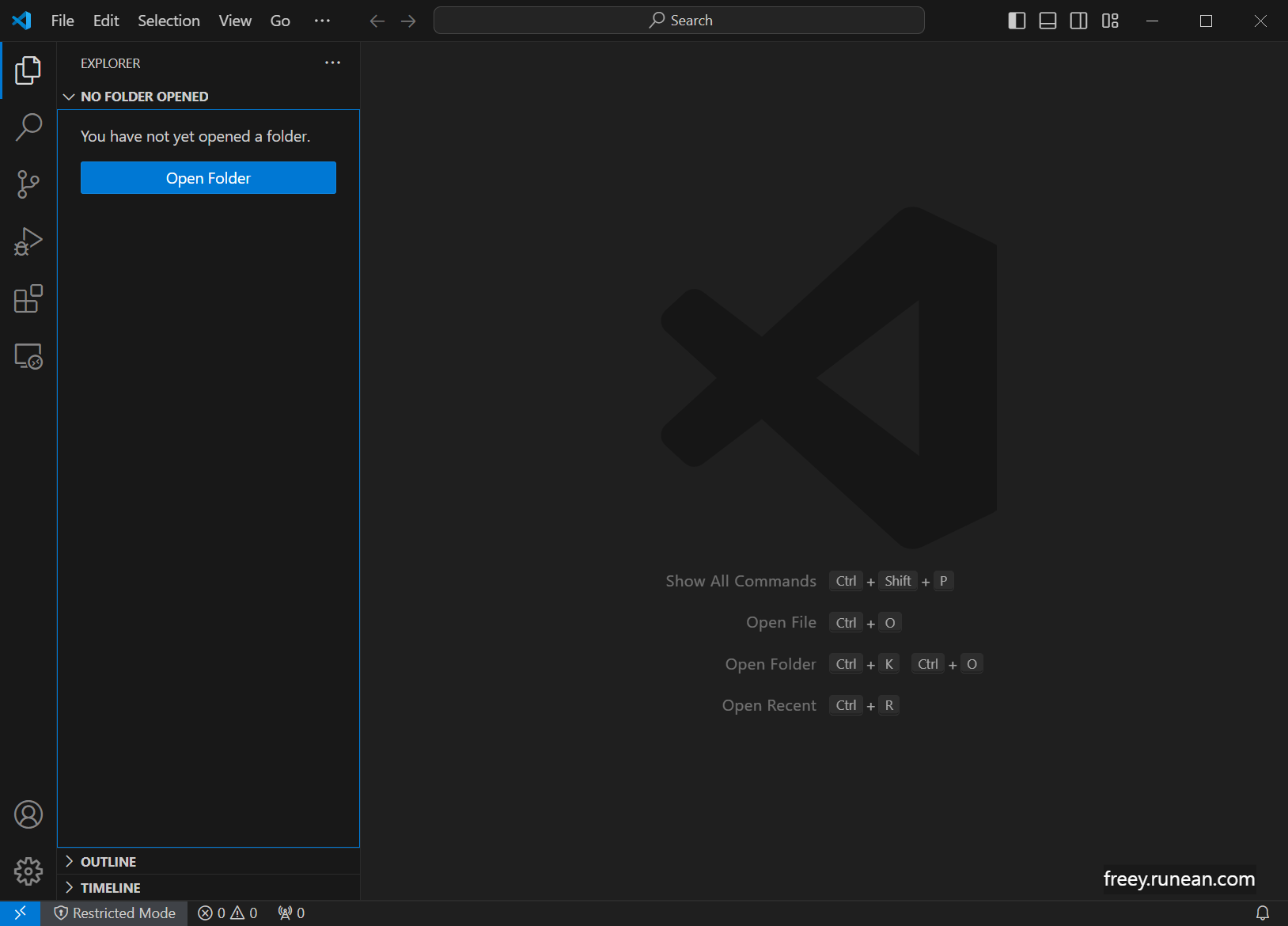
Task: Collapse the NO FOLDER OPENED section
Action: coord(209,97)
